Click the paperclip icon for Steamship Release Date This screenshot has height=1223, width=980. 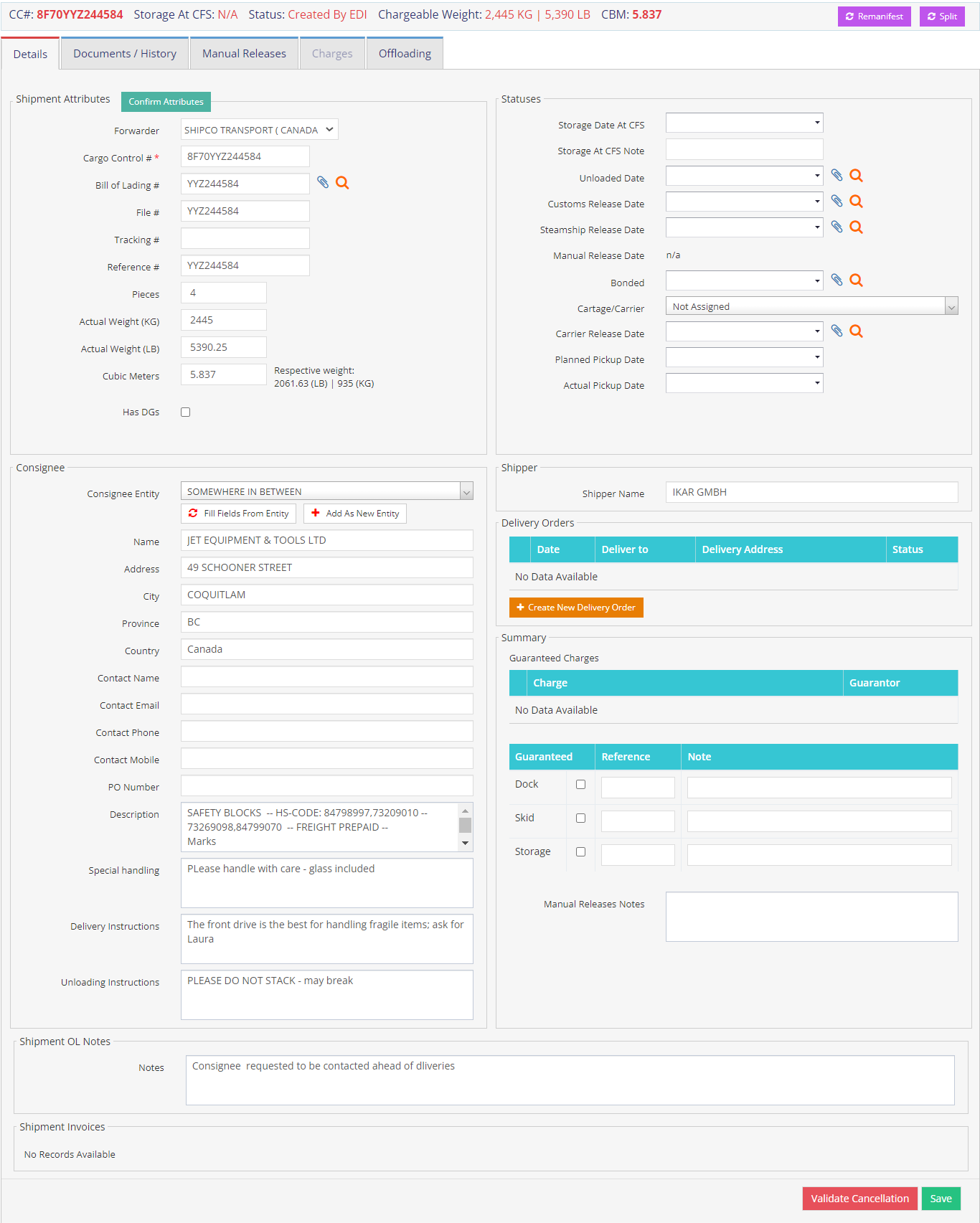[x=837, y=227]
